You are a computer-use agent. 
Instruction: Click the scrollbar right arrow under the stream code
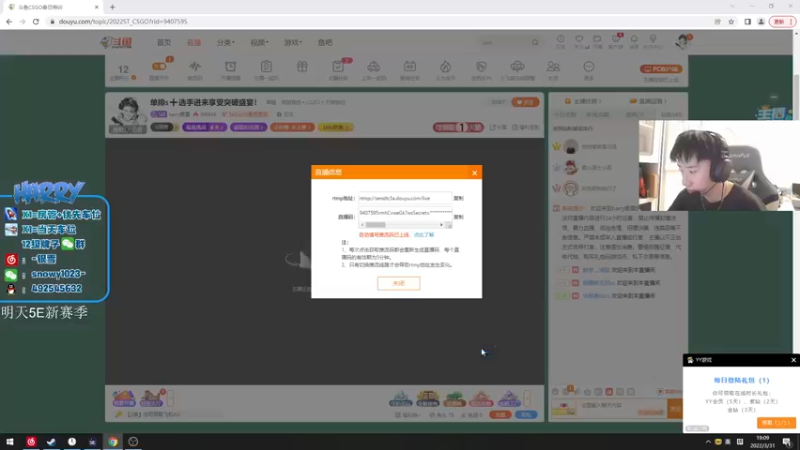[441, 225]
